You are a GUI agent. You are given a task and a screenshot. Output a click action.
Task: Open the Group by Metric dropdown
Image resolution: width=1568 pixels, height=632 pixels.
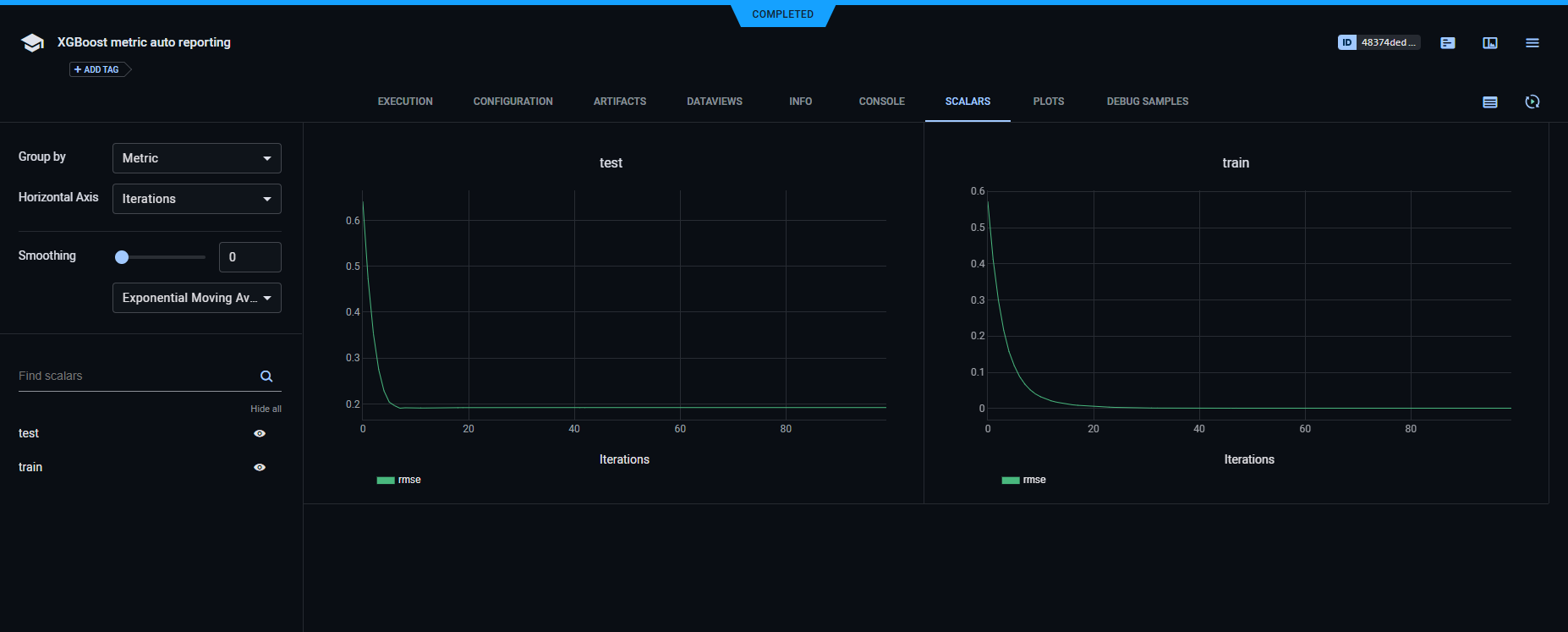196,158
